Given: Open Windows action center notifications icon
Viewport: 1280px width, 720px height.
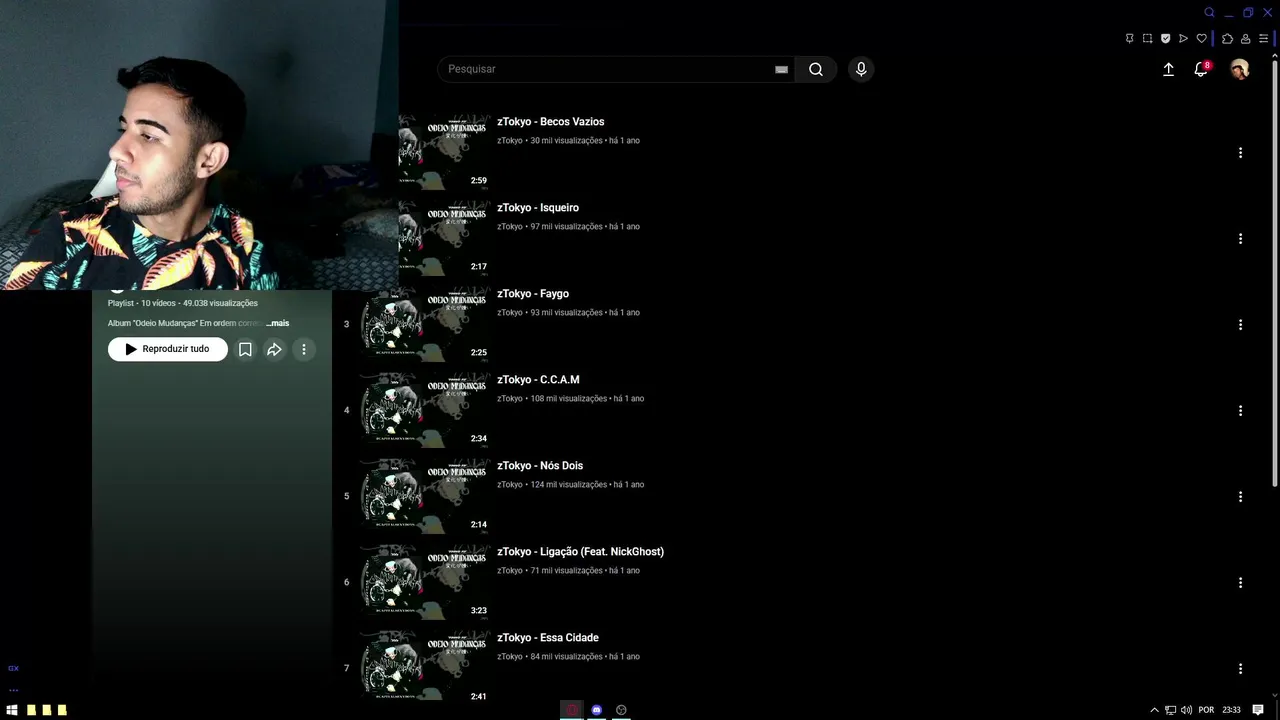Looking at the screenshot, I should pyautogui.click(x=1259, y=710).
